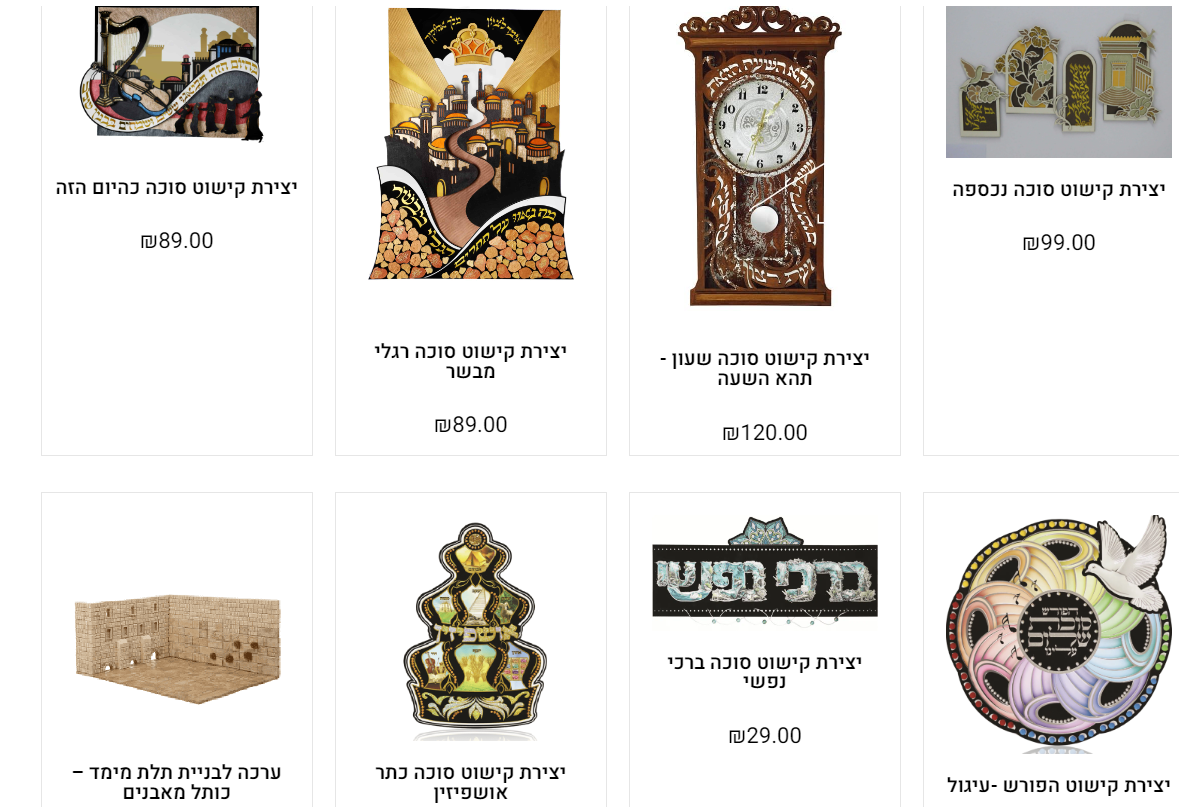Open product link יצירת קישוט סוכה כהיום הזה
Screen dimensions: 1179x807
click(x=177, y=187)
